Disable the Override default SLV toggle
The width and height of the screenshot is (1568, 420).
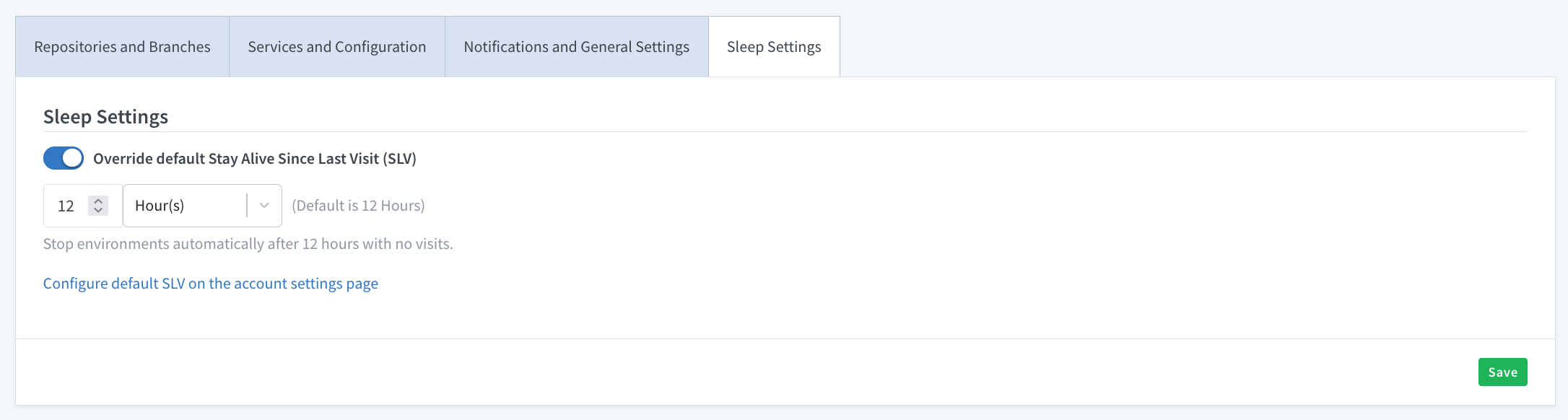(x=64, y=158)
